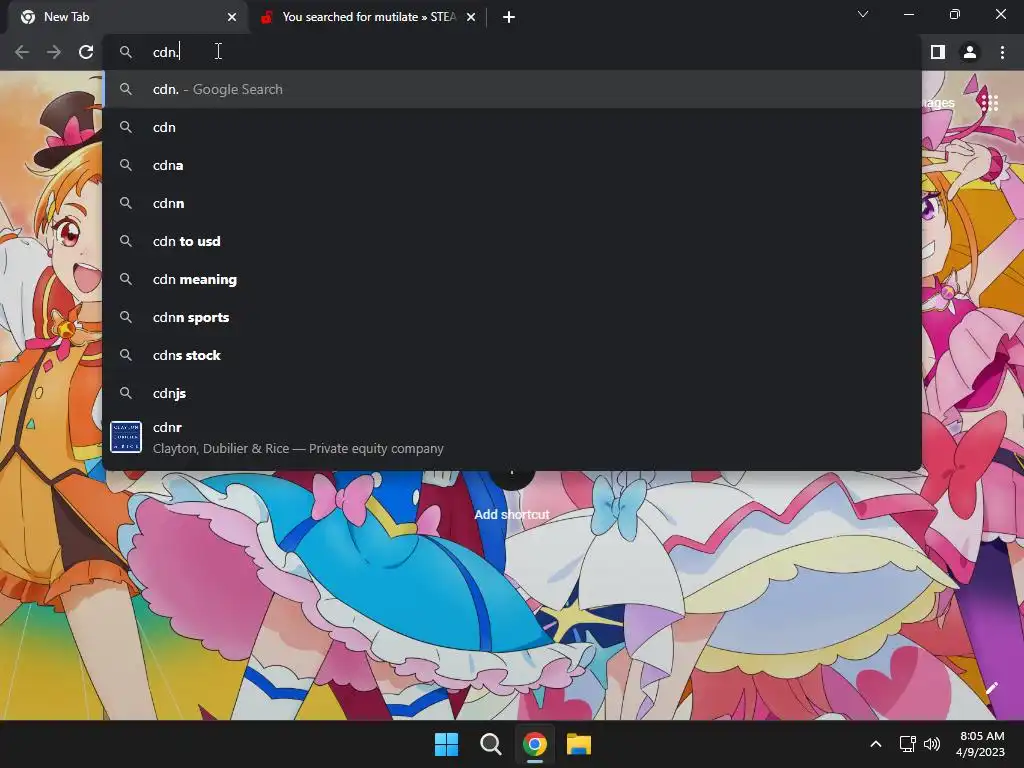
Task: Click the magnifier icon beside 'cdn meaning'
Action: click(x=126, y=279)
